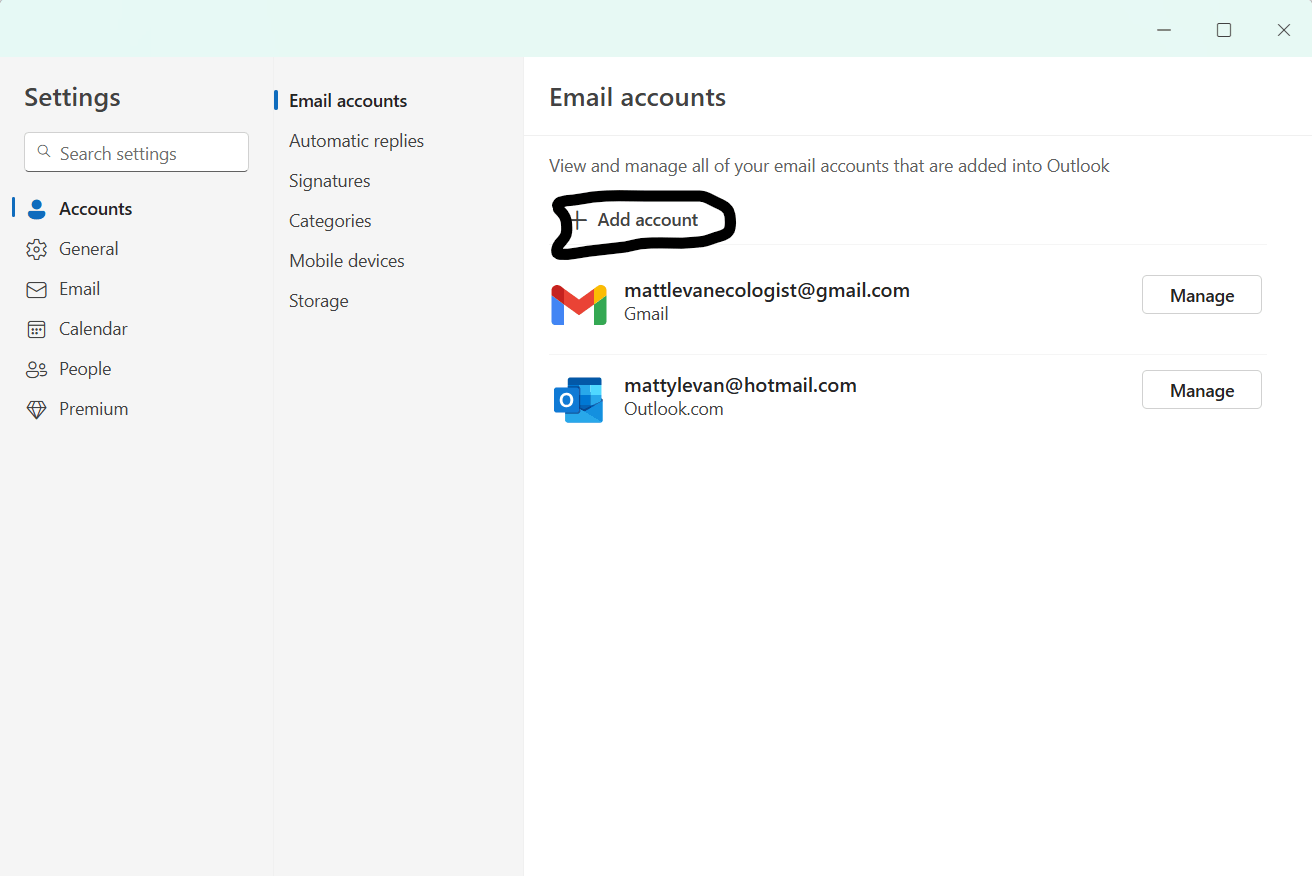Select the Accounts person icon in sidebar
Image resolution: width=1312 pixels, height=876 pixels.
pyautogui.click(x=36, y=208)
